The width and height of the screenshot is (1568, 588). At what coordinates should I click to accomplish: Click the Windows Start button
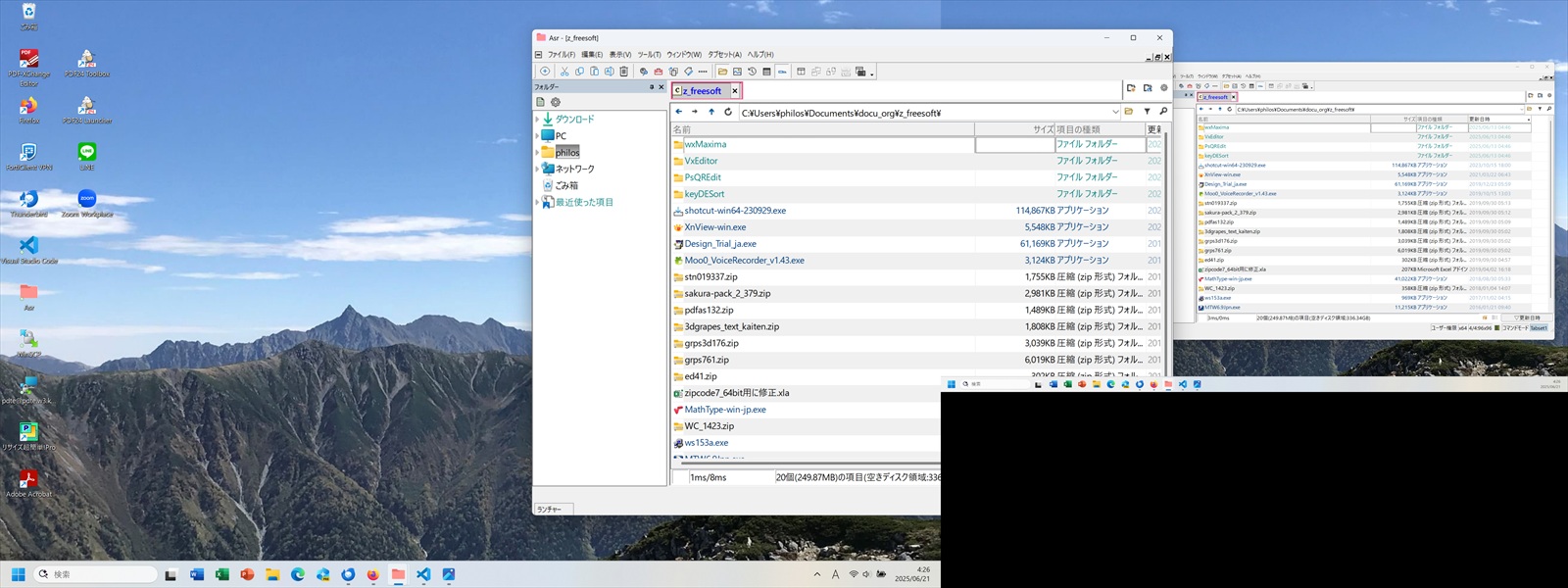[18, 574]
